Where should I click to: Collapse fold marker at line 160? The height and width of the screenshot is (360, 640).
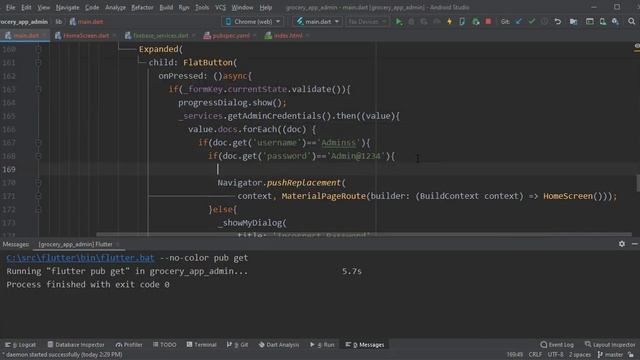(x=38, y=49)
